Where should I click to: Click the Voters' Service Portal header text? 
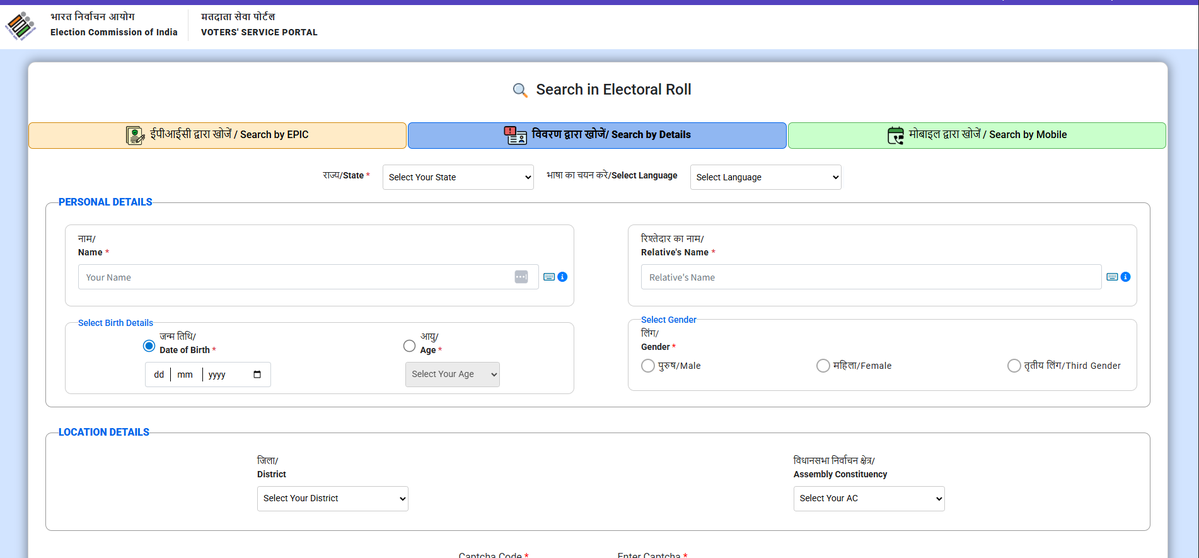click(258, 32)
